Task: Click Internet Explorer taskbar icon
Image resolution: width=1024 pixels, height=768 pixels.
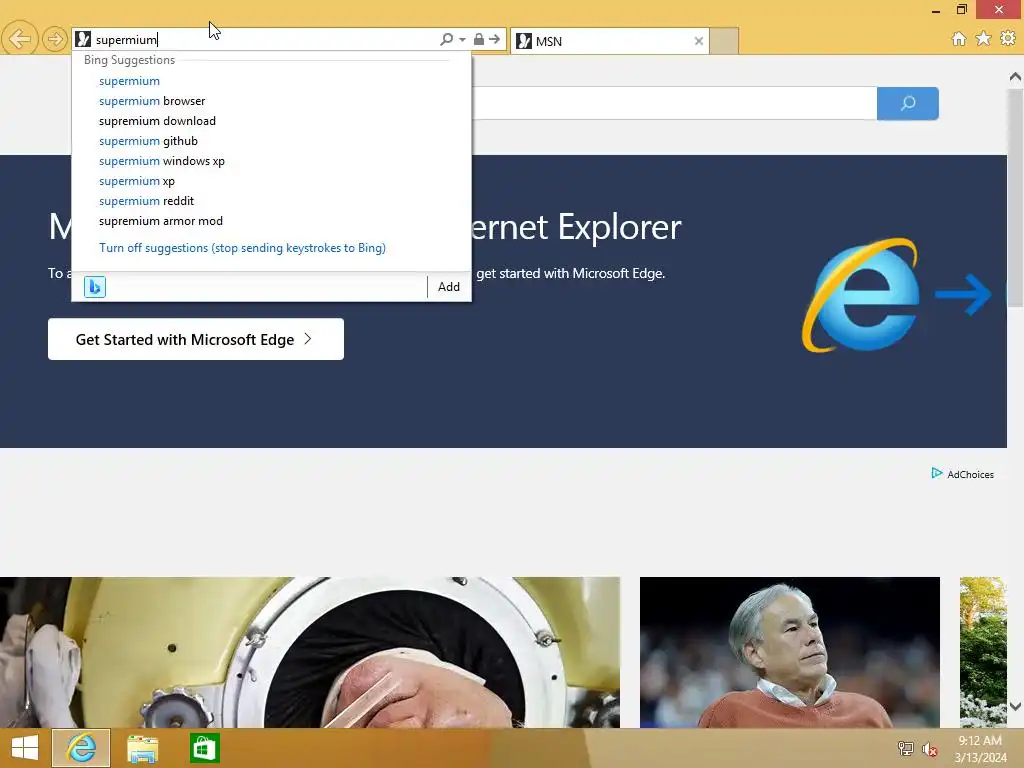Action: click(81, 748)
